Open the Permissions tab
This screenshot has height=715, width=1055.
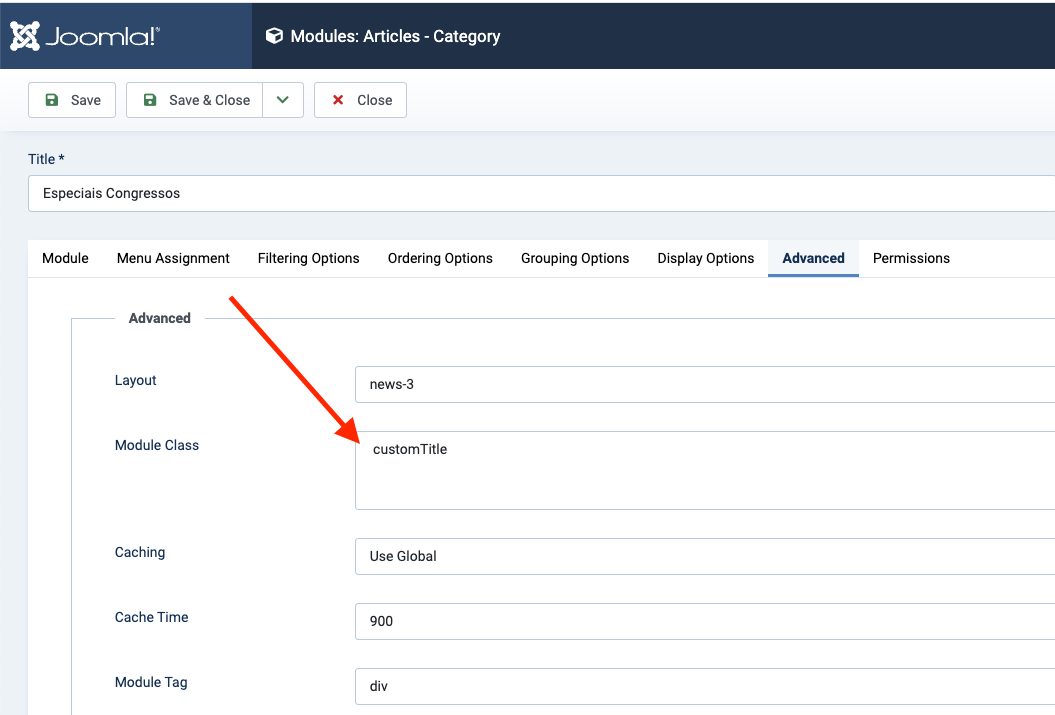911,258
